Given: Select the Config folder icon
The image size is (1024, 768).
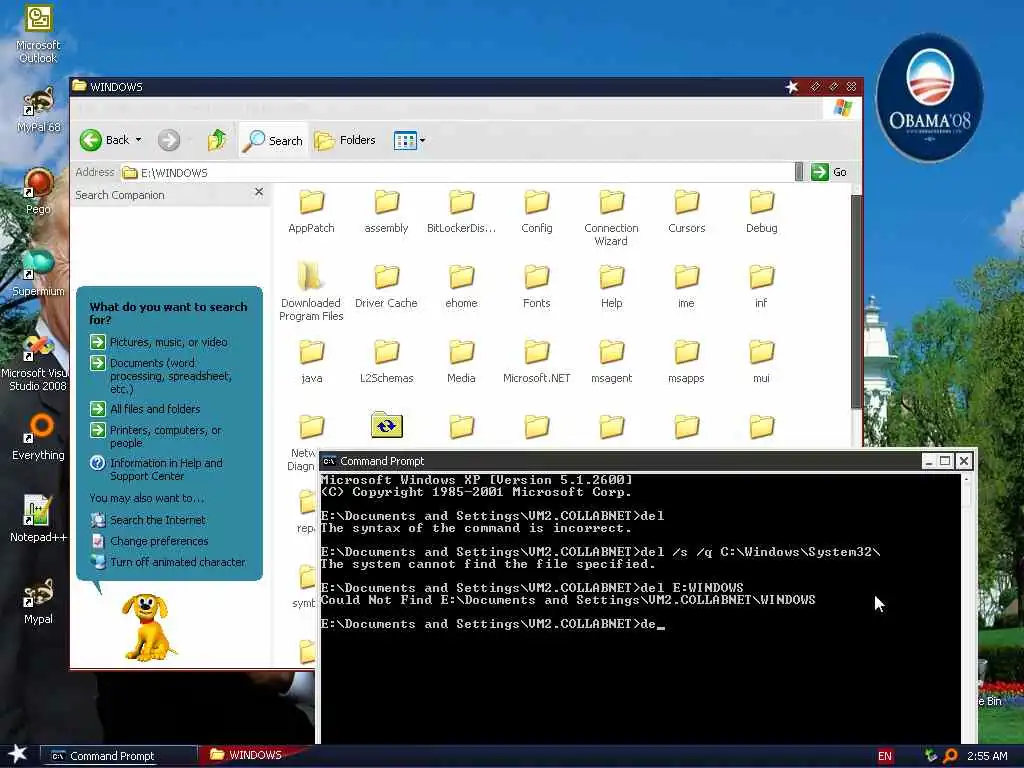Looking at the screenshot, I should click(537, 202).
